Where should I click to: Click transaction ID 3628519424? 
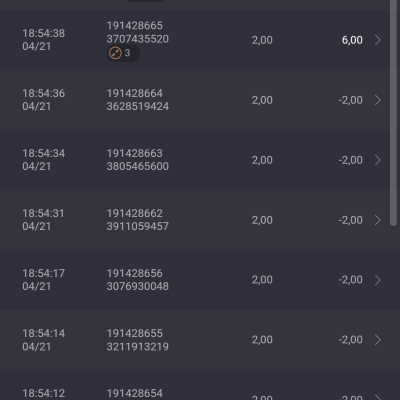point(138,106)
